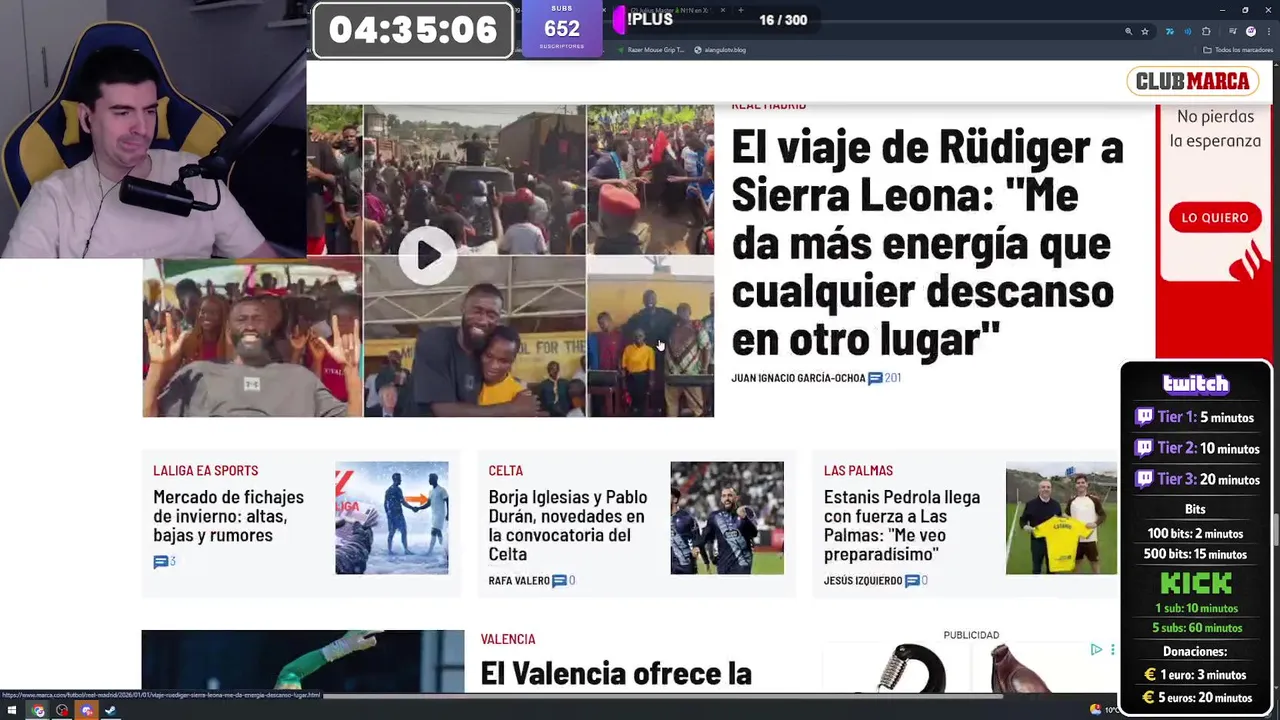Click the CELTA section label
Image resolution: width=1280 pixels, height=720 pixels.
(x=505, y=470)
